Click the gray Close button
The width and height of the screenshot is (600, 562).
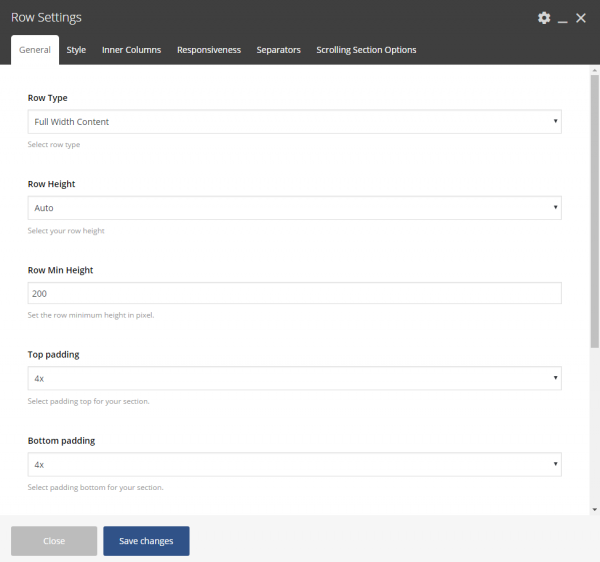[54, 541]
